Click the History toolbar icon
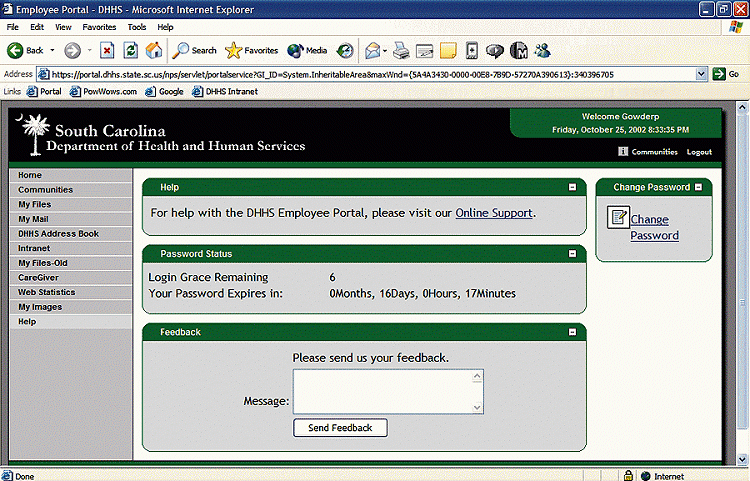Viewport: 750px width, 481px height. click(x=345, y=50)
